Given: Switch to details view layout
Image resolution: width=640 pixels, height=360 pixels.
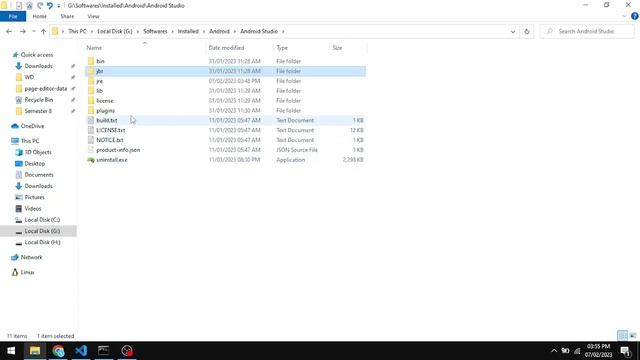Looking at the screenshot, I should [x=622, y=336].
